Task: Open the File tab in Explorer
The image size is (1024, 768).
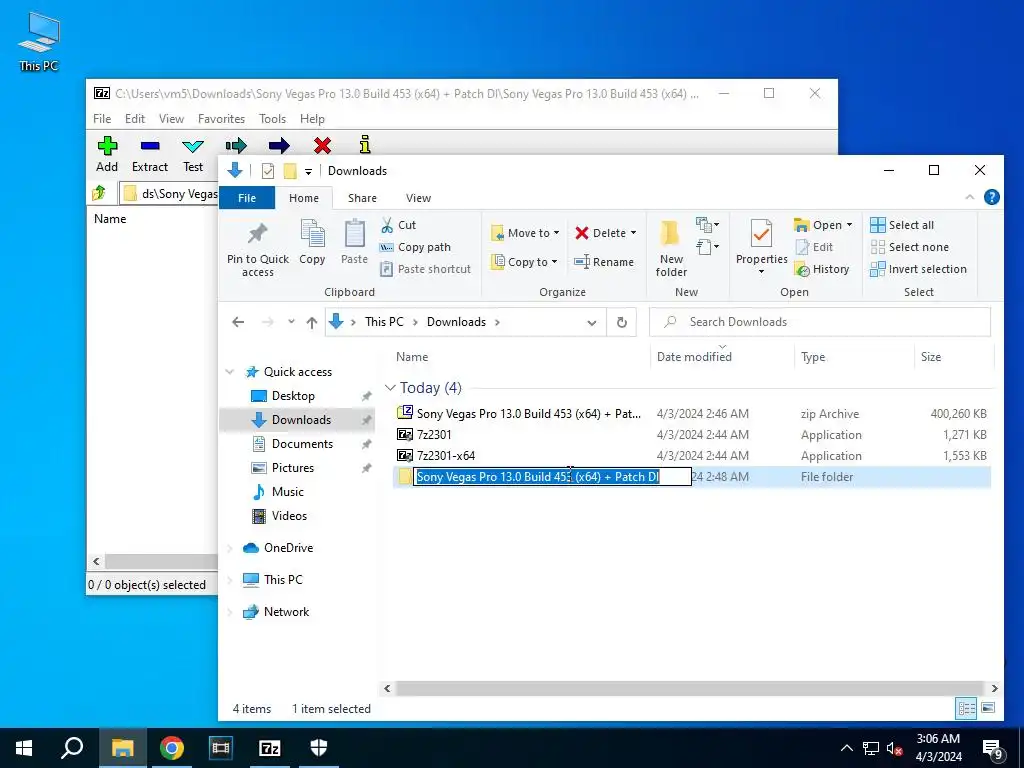Action: (247, 198)
